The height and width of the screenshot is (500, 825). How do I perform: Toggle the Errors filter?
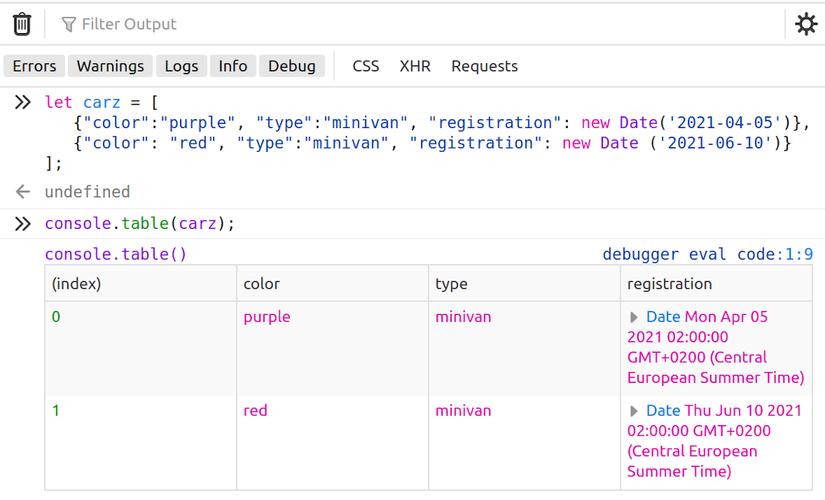pos(35,66)
